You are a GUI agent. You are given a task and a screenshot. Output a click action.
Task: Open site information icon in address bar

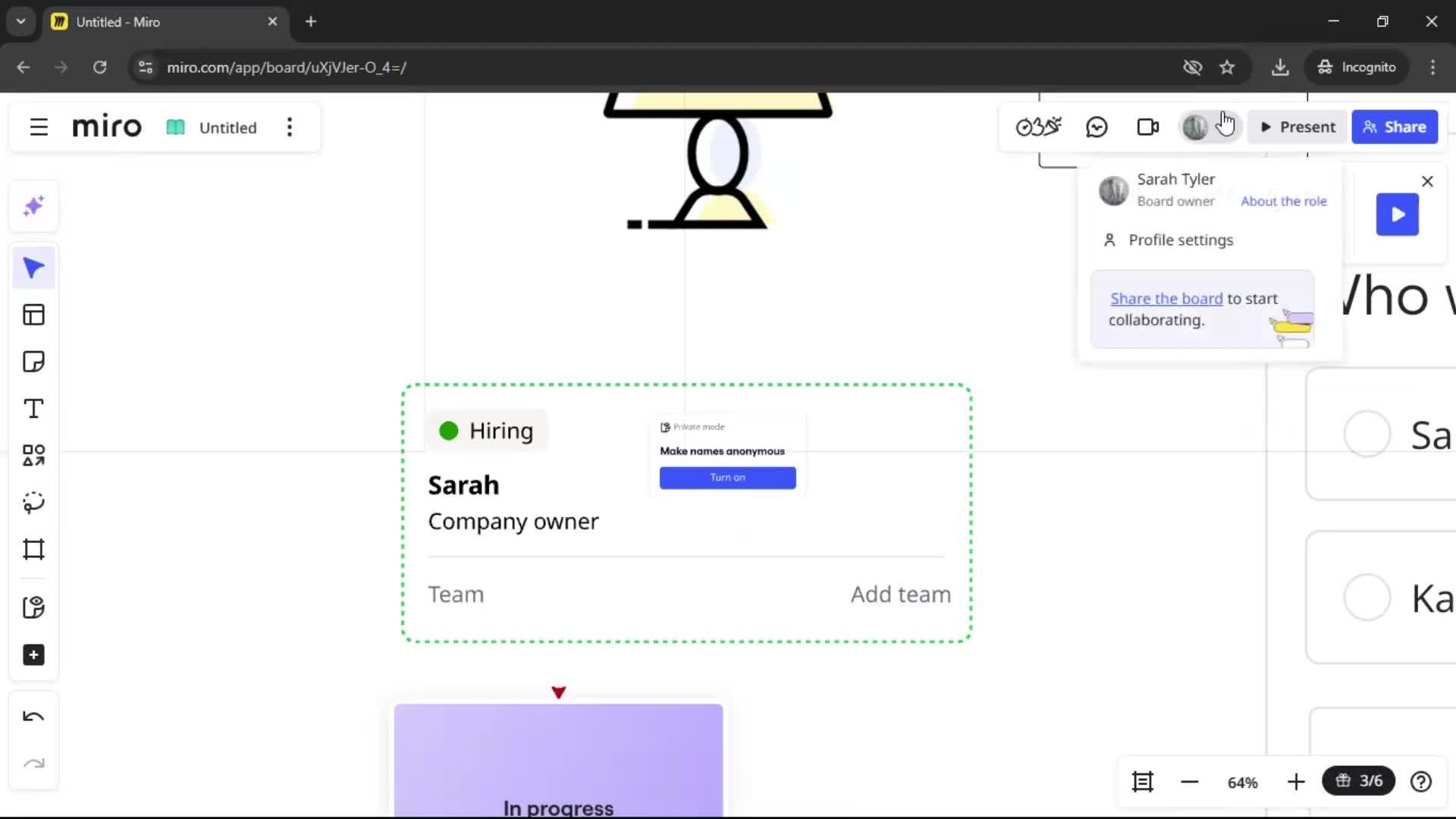coord(145,67)
